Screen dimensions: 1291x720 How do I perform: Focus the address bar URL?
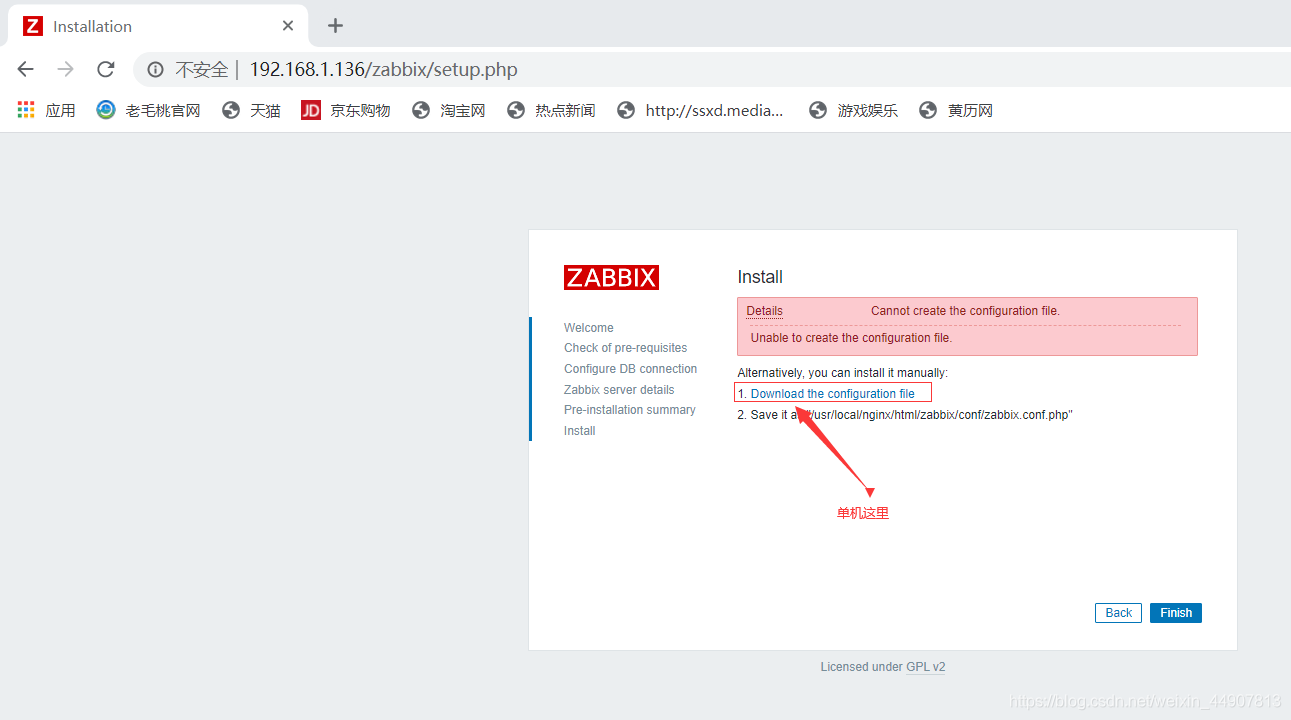pyautogui.click(x=383, y=70)
